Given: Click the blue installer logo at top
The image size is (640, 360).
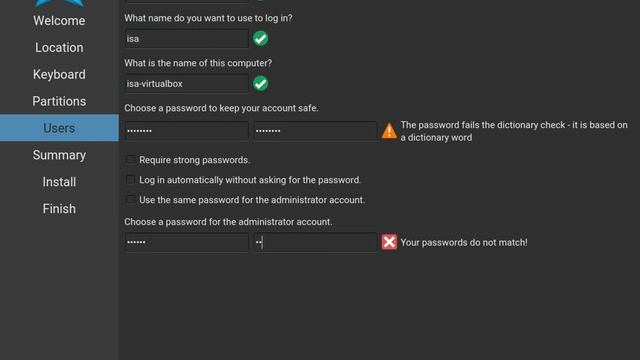Looking at the screenshot, I should pos(59,4).
